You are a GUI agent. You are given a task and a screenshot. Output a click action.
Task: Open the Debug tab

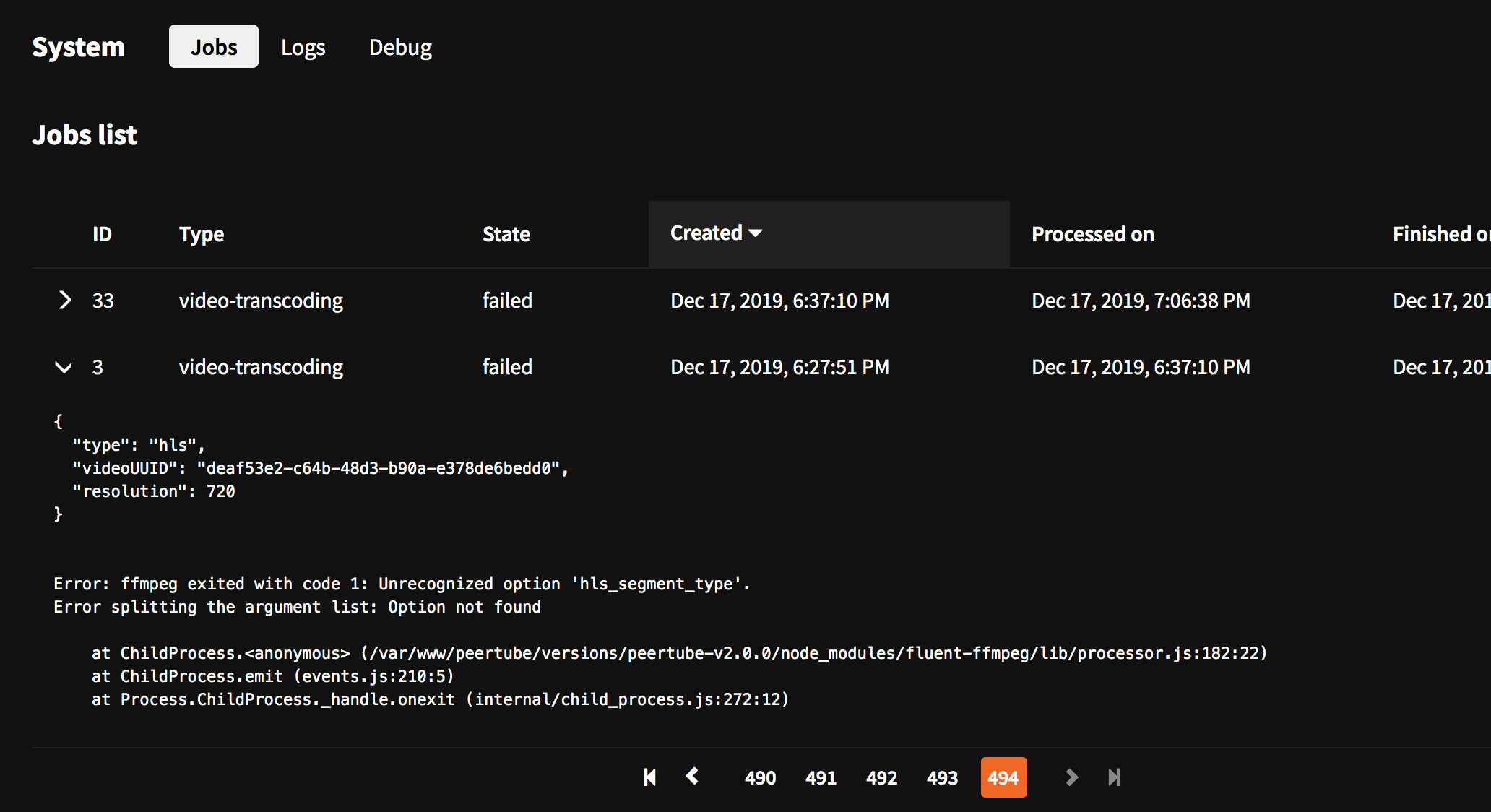pyautogui.click(x=400, y=46)
